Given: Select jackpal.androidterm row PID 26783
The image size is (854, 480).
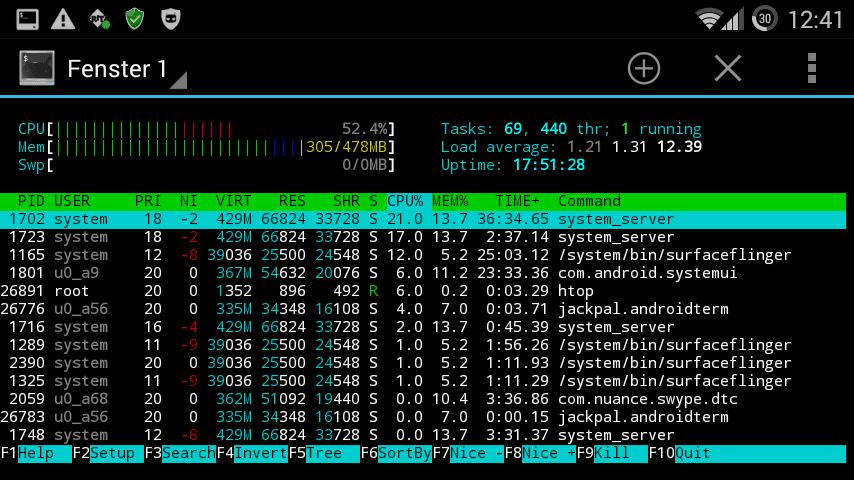Looking at the screenshot, I should tap(423, 417).
